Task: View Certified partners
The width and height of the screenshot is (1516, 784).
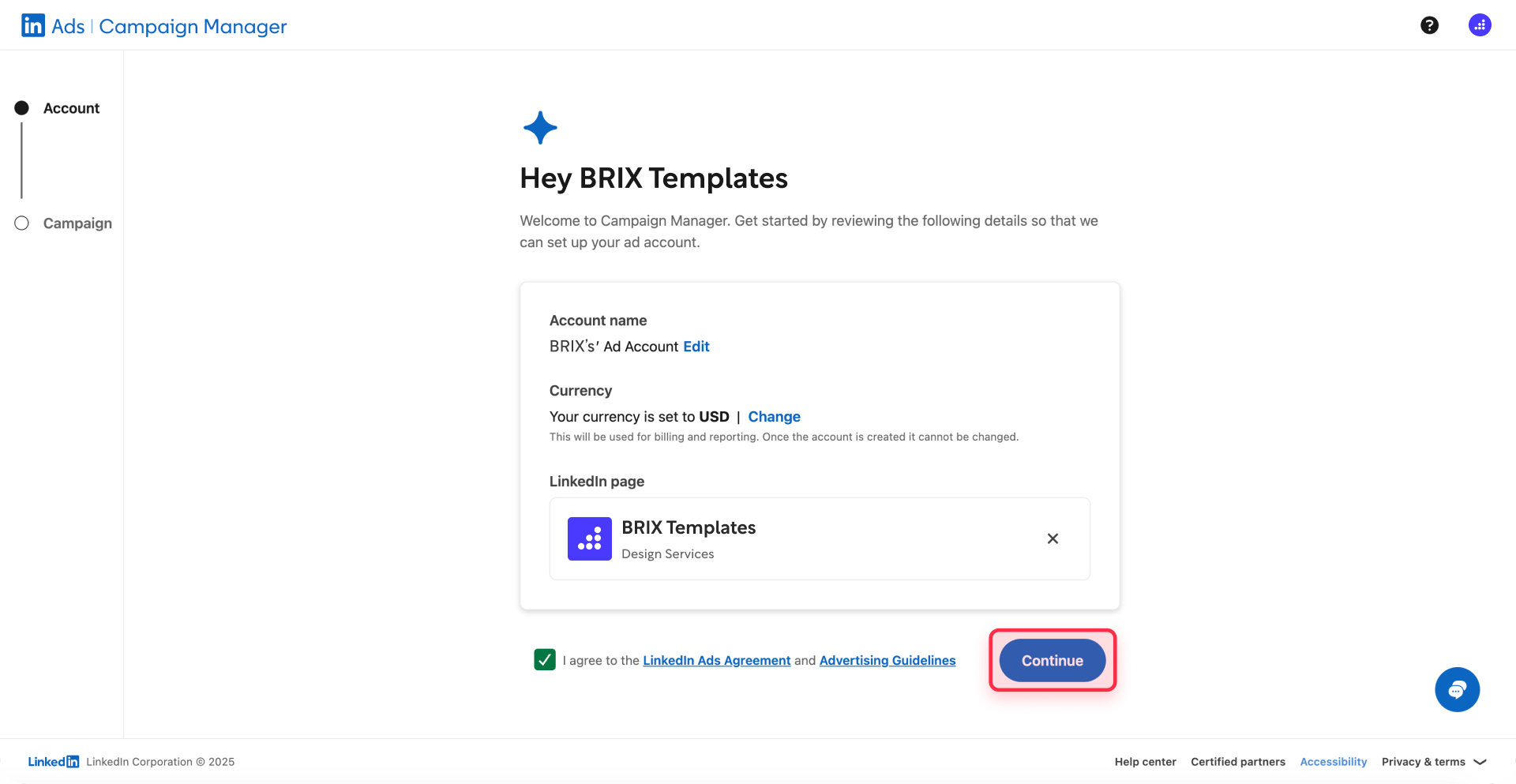Action: point(1237,761)
